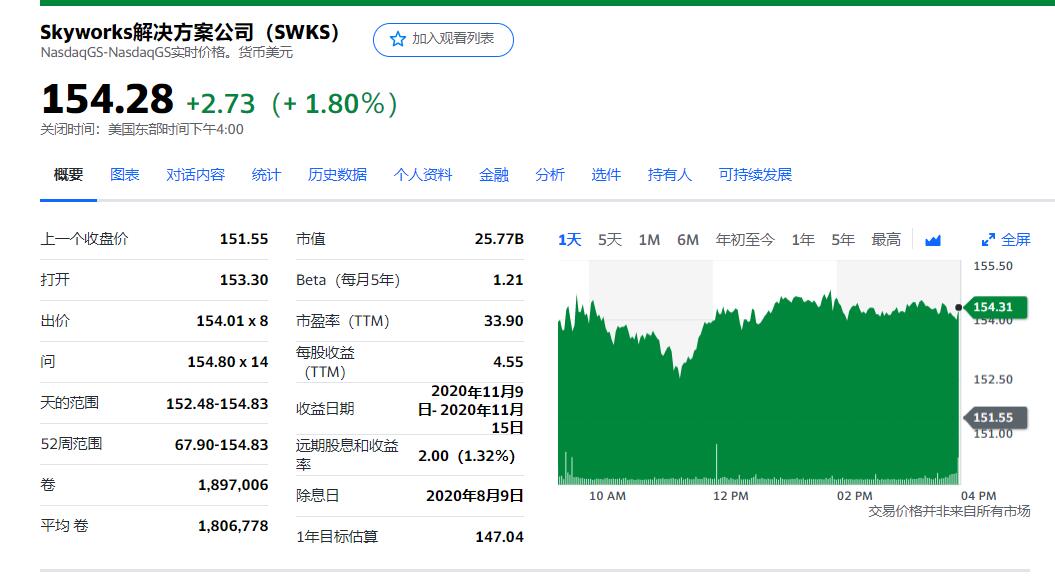Go to the 历史数据 tab
This screenshot has height=586, width=1055.
click(x=337, y=175)
